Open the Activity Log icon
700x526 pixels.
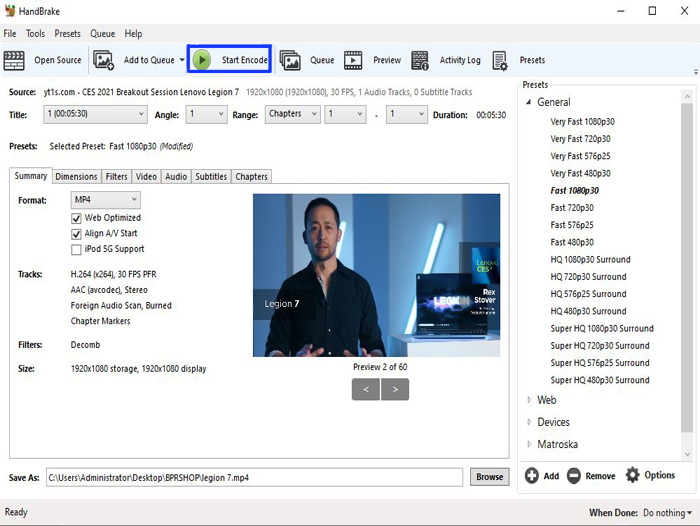pyautogui.click(x=420, y=60)
